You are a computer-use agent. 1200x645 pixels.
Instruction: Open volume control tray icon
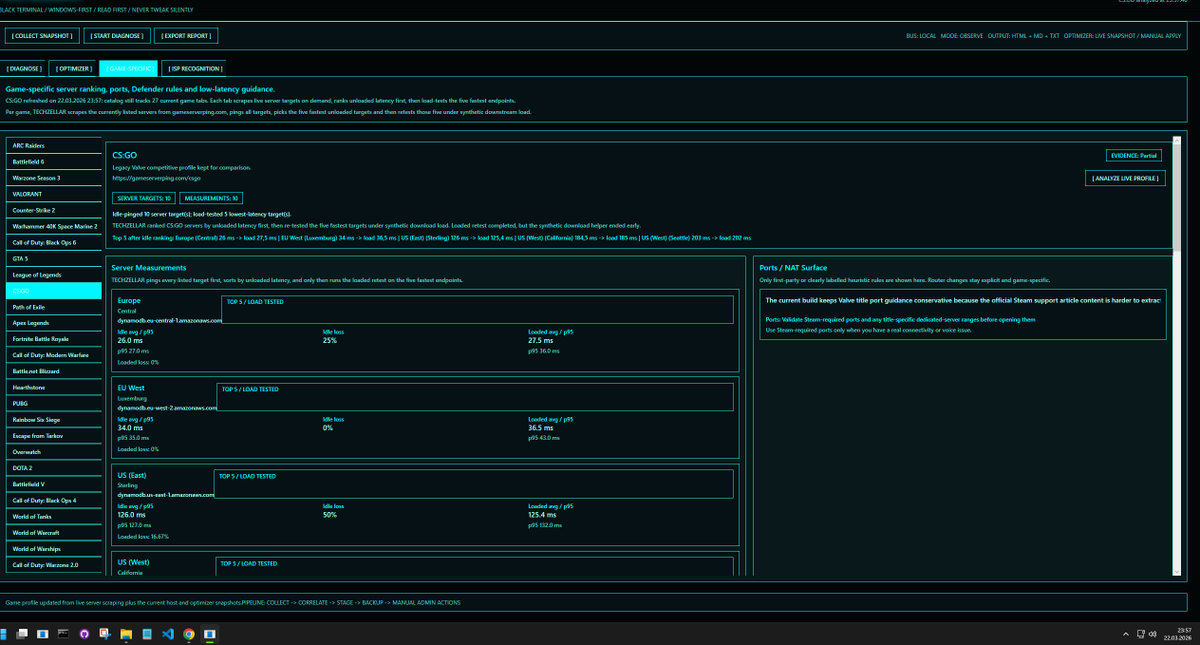click(x=1152, y=634)
